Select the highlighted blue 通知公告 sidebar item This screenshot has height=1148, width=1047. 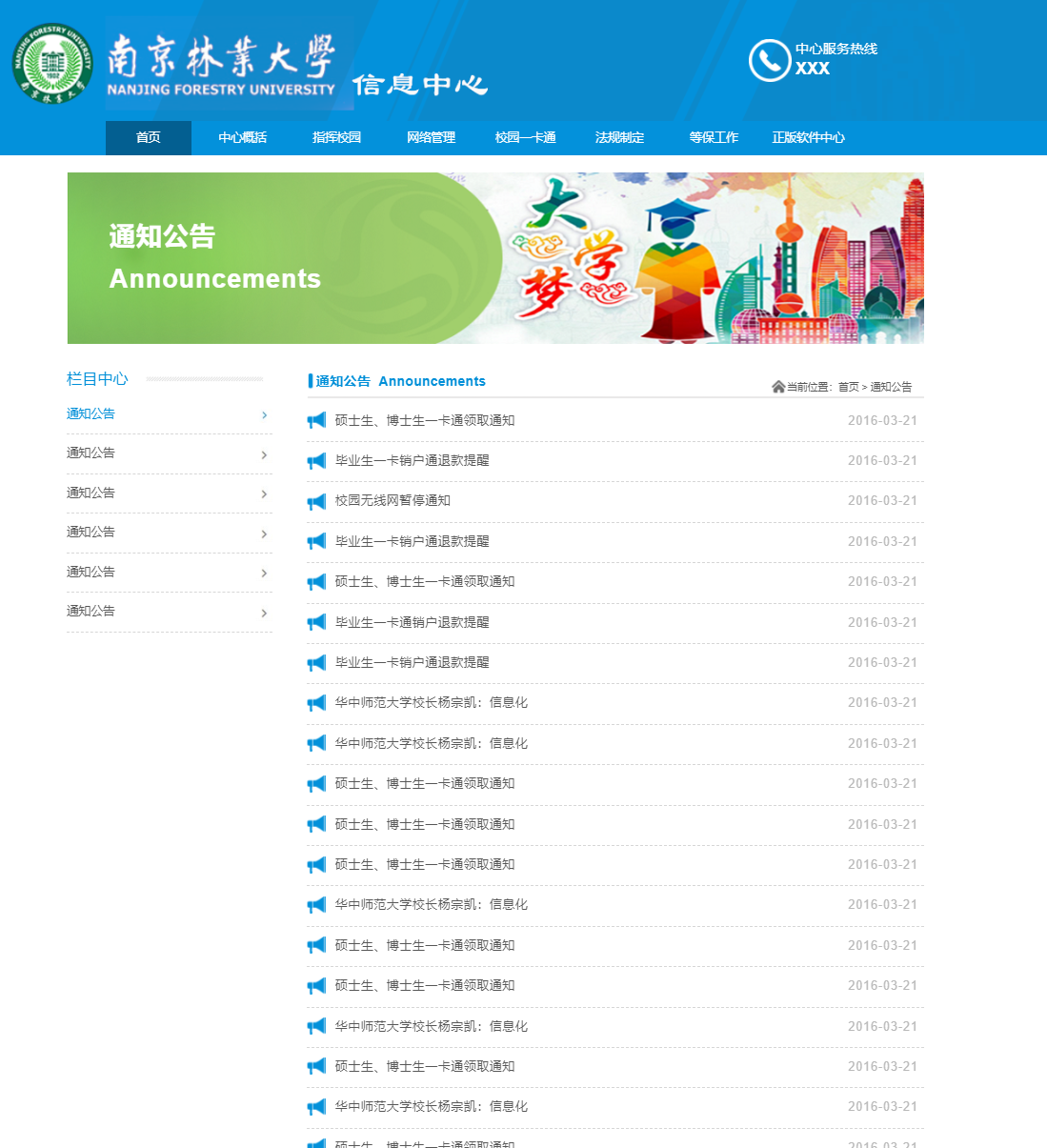[x=91, y=413]
